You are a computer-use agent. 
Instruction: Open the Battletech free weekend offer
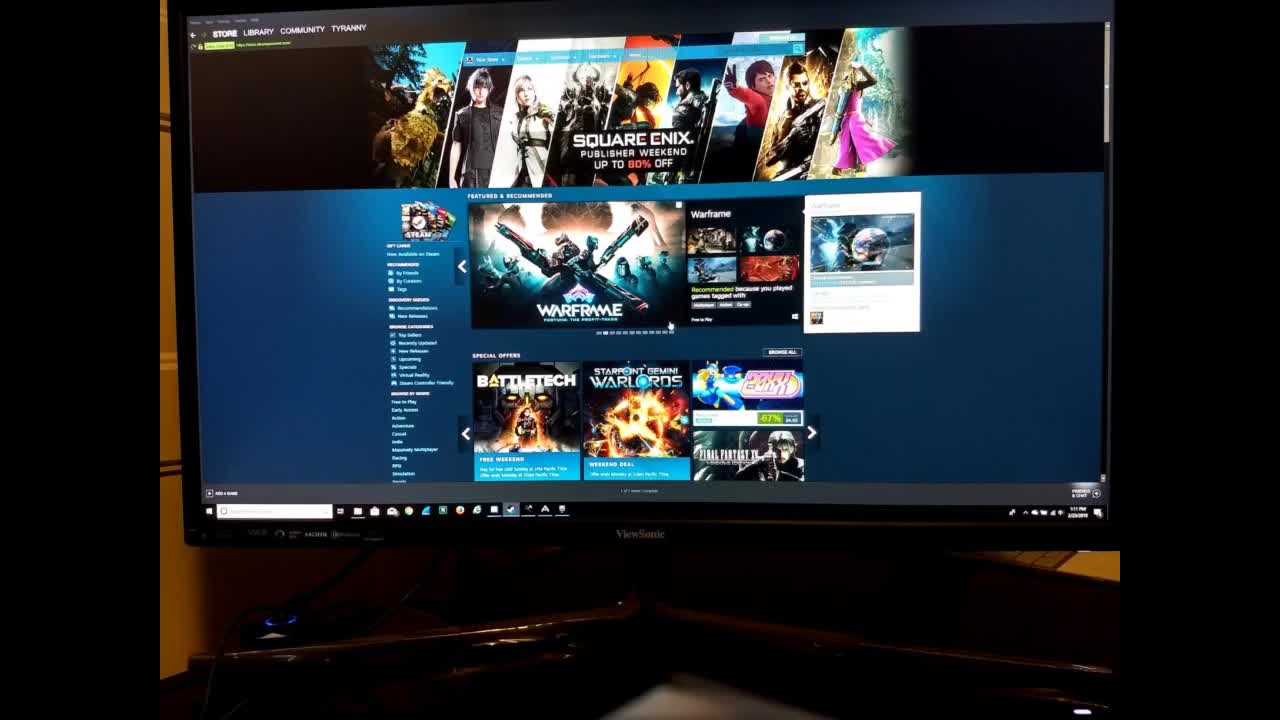pos(527,421)
